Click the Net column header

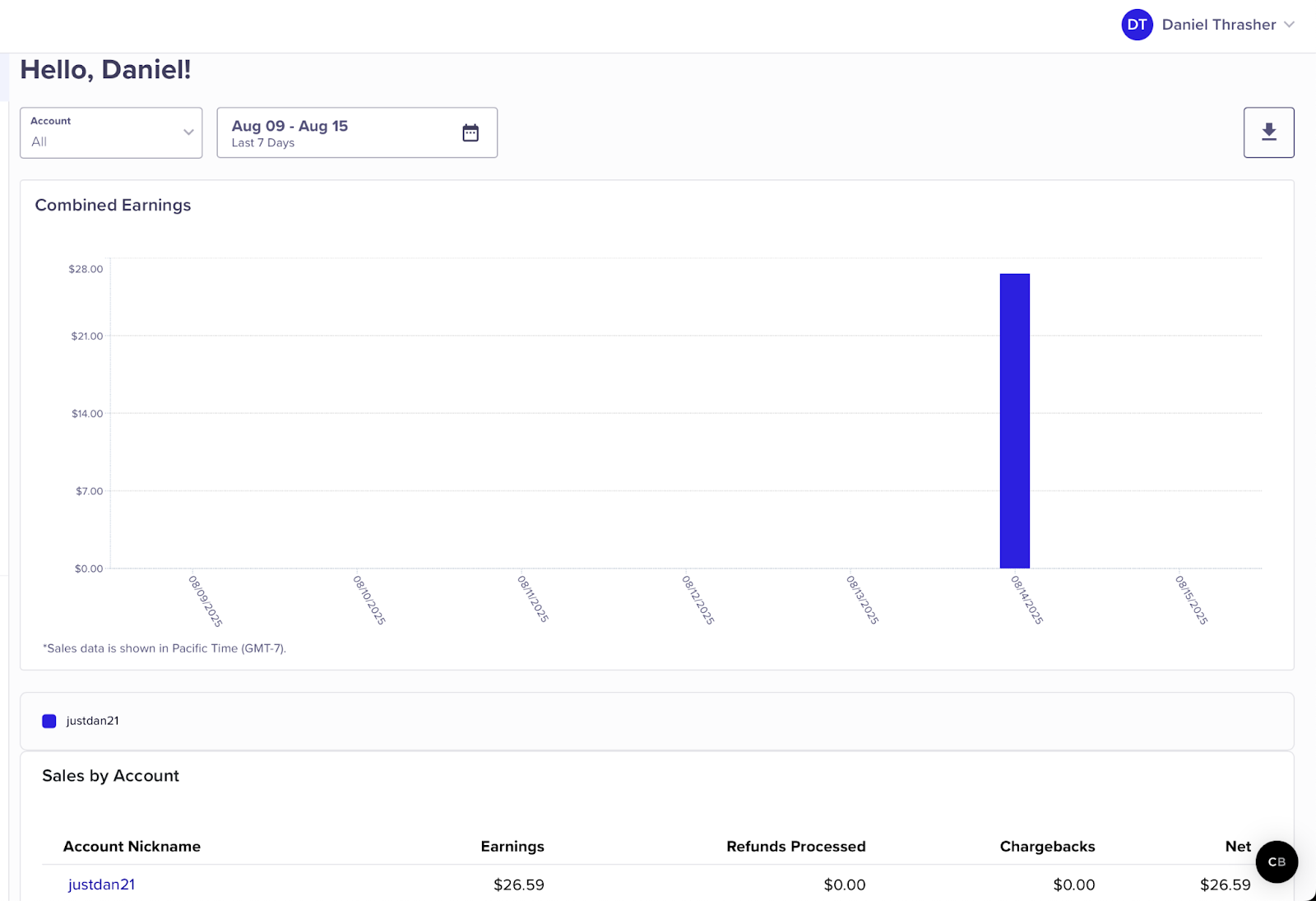tap(1236, 846)
